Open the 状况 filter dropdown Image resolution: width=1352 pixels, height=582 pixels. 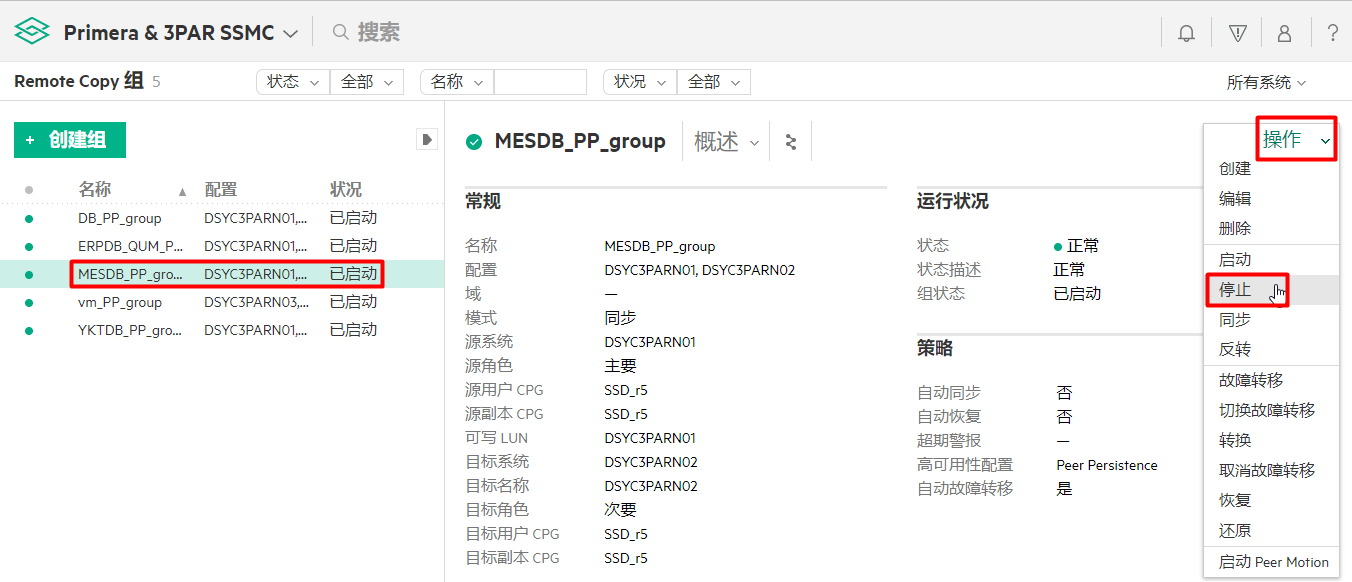coord(638,81)
